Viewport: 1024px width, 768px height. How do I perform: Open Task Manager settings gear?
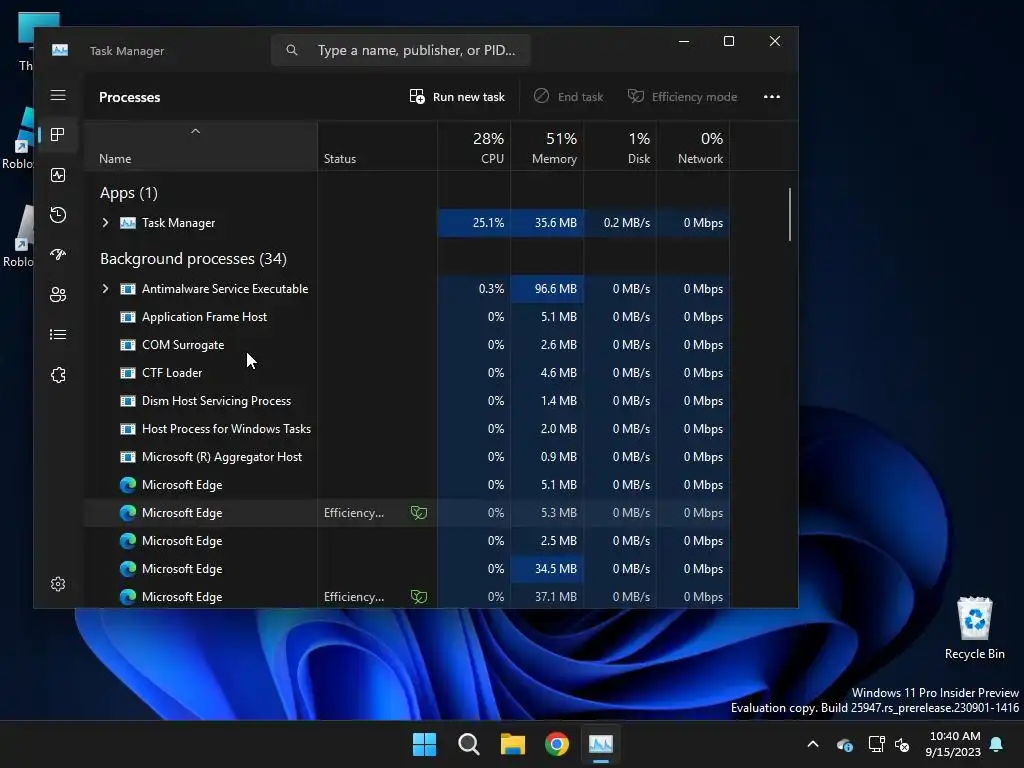[x=58, y=584]
